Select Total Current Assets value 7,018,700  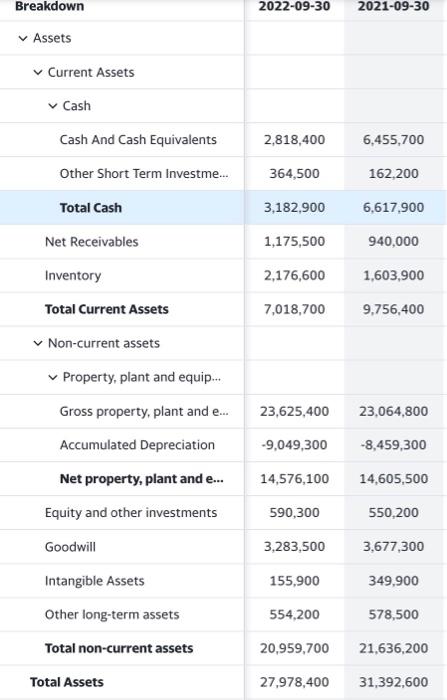pyautogui.click(x=294, y=309)
